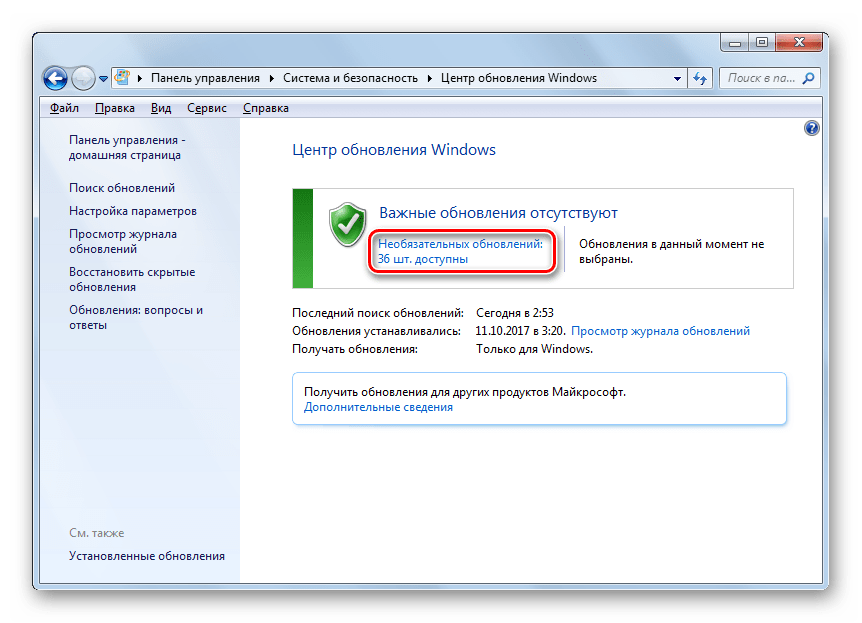
Task: Select 'Поиск обновлений' in left sidebar
Action: (122, 188)
